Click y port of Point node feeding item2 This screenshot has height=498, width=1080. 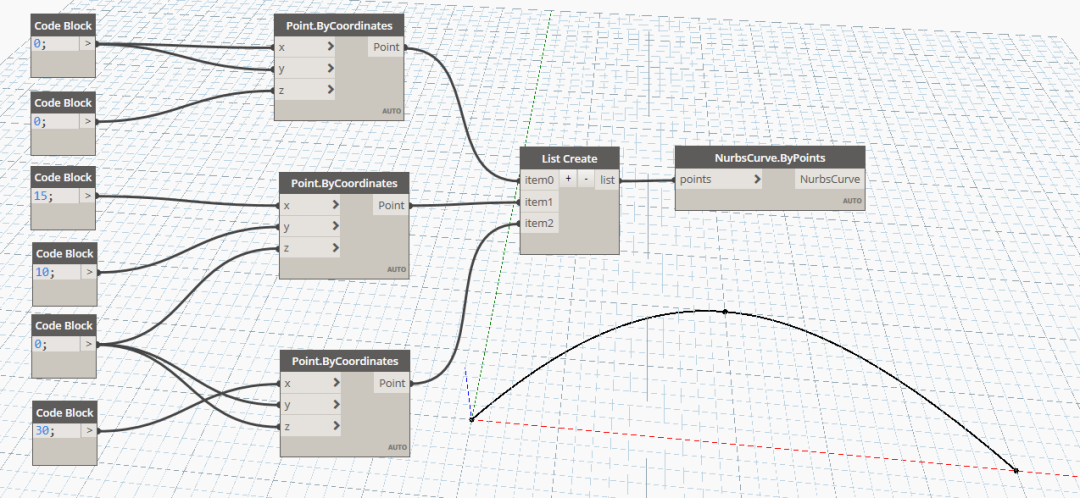(311, 404)
